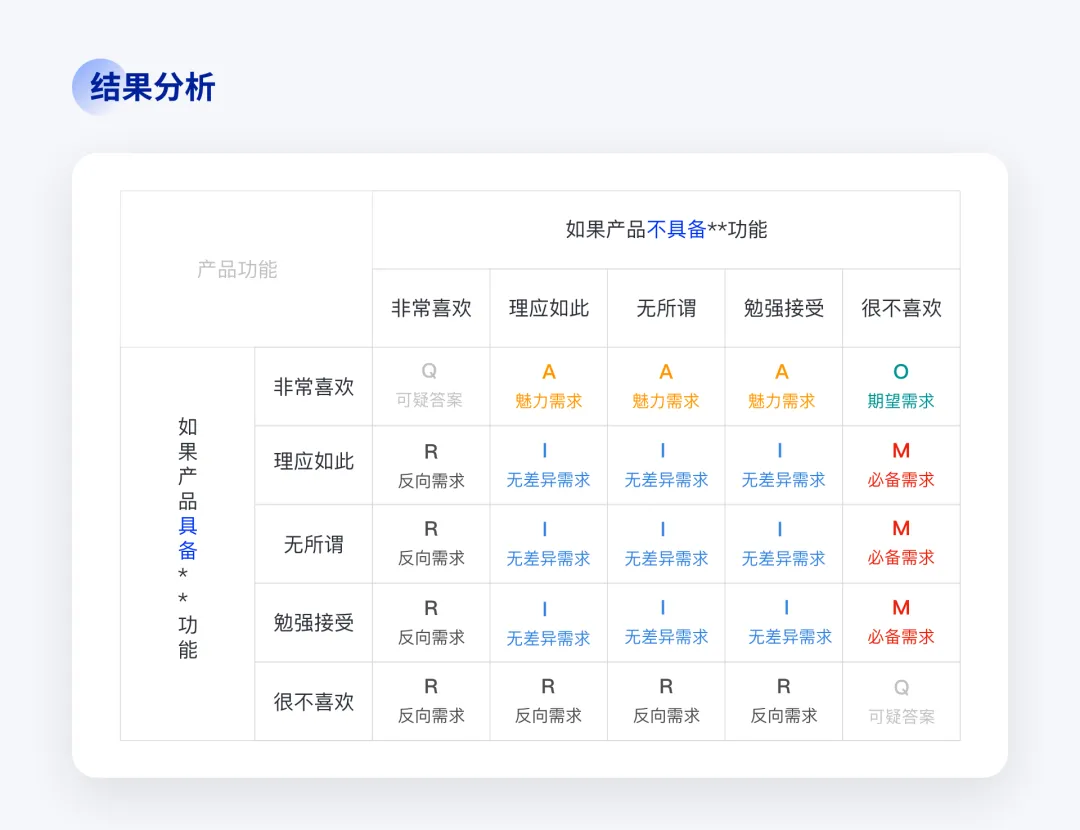The image size is (1080, 830).
Task: Click row header 勉强接受
Action: tap(313, 623)
